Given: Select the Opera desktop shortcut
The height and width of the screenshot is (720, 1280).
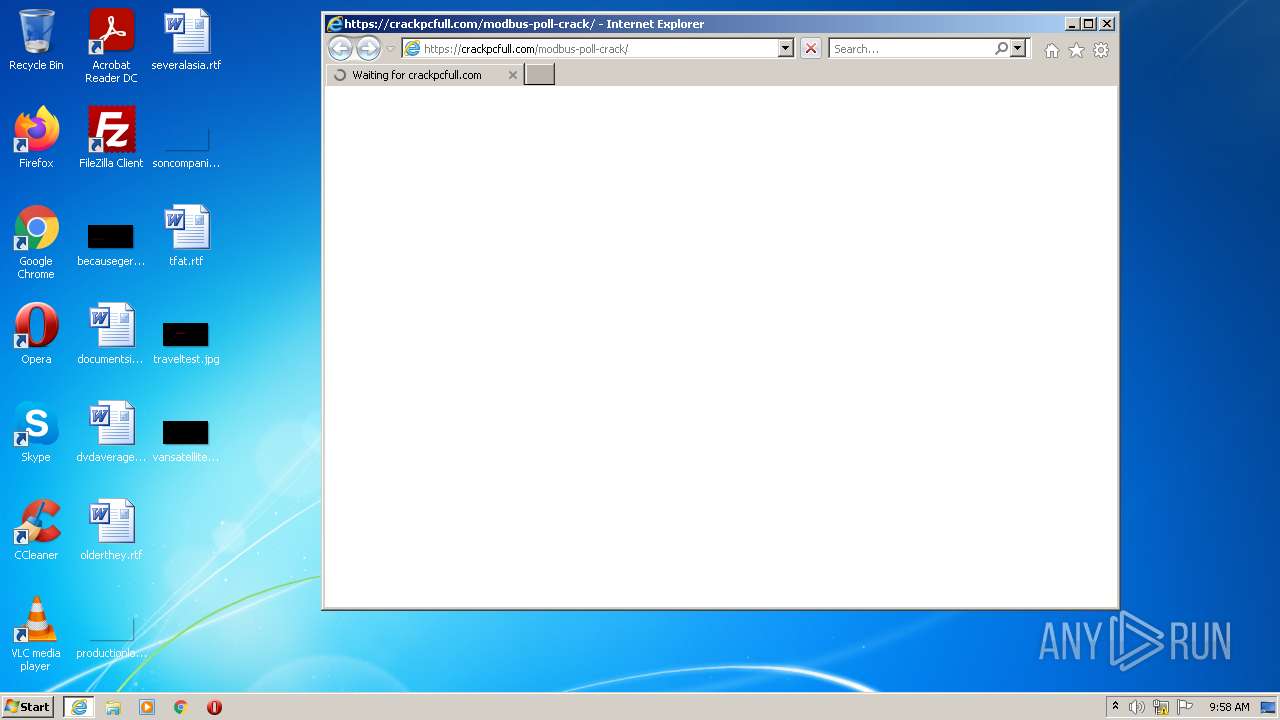Looking at the screenshot, I should click(36, 333).
